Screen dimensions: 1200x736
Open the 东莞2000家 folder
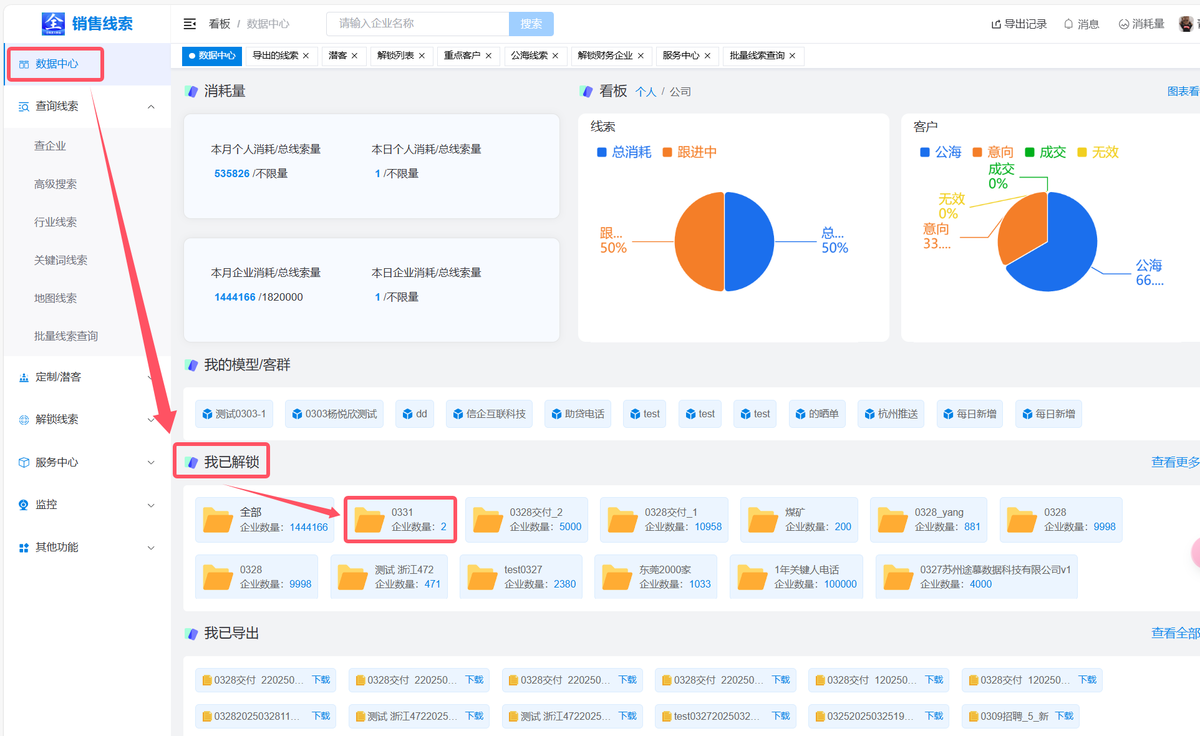point(656,577)
